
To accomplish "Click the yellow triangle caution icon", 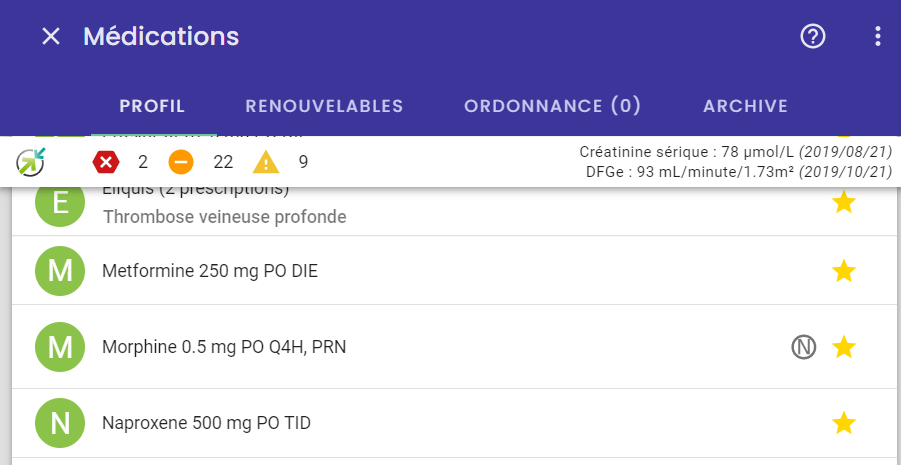I will [266, 163].
